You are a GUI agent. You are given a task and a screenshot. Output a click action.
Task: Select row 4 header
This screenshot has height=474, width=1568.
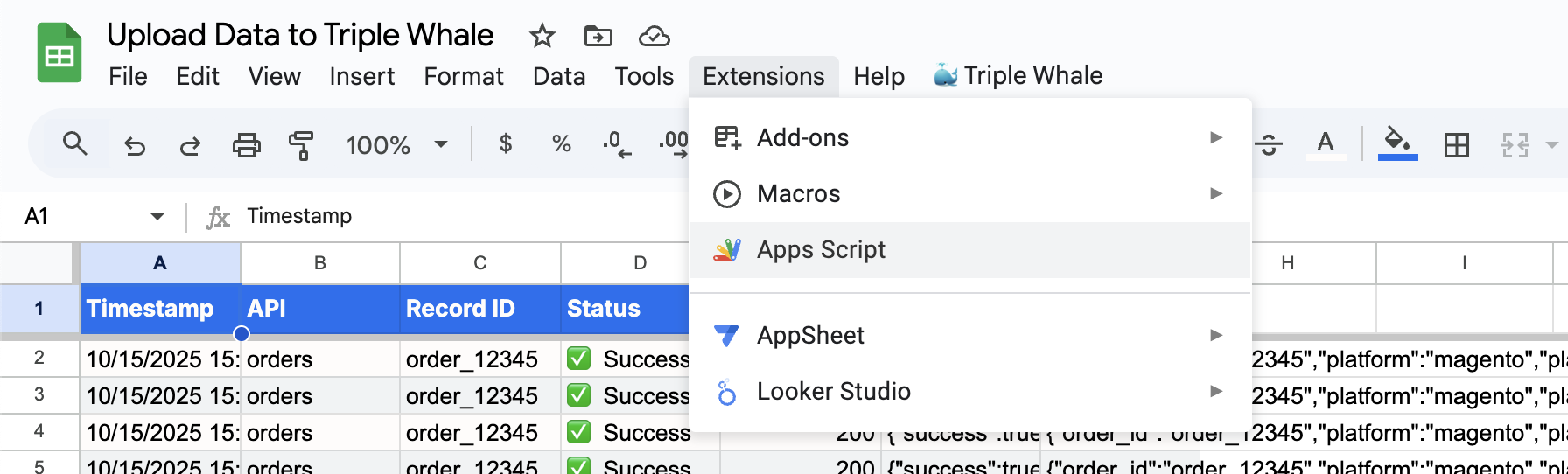[x=39, y=432]
